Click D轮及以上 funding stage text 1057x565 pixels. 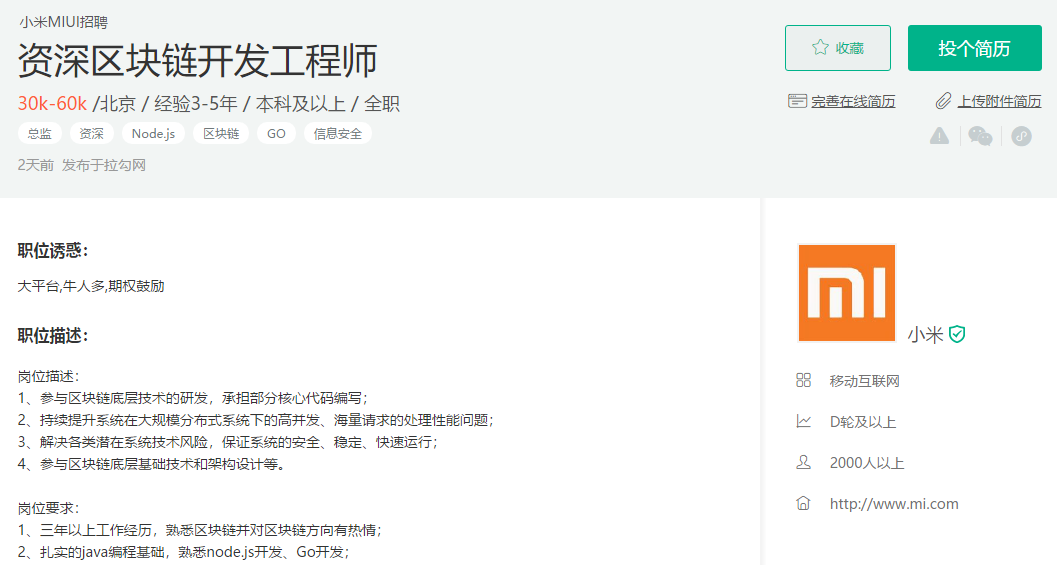point(863,422)
